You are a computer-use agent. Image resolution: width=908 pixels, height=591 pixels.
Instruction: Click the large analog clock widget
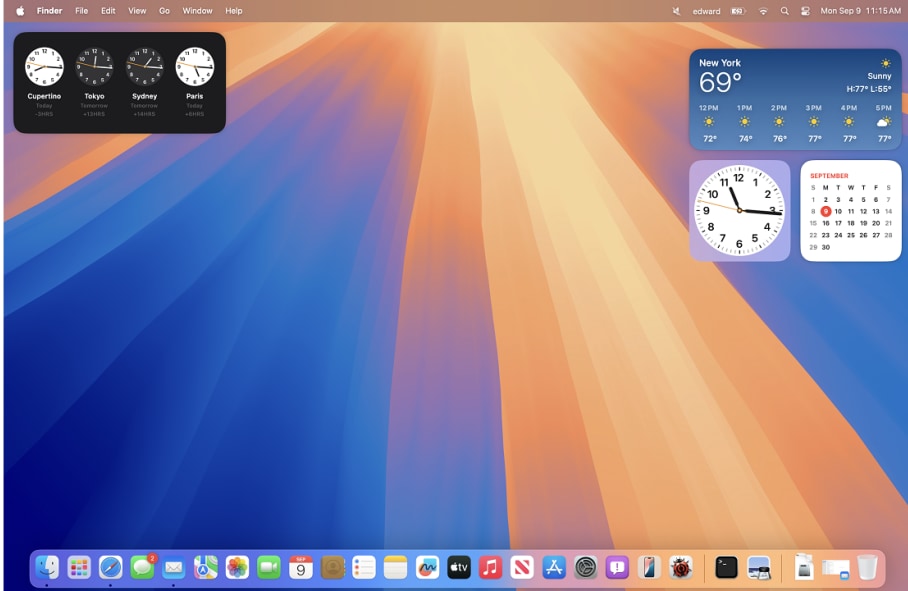tap(739, 211)
